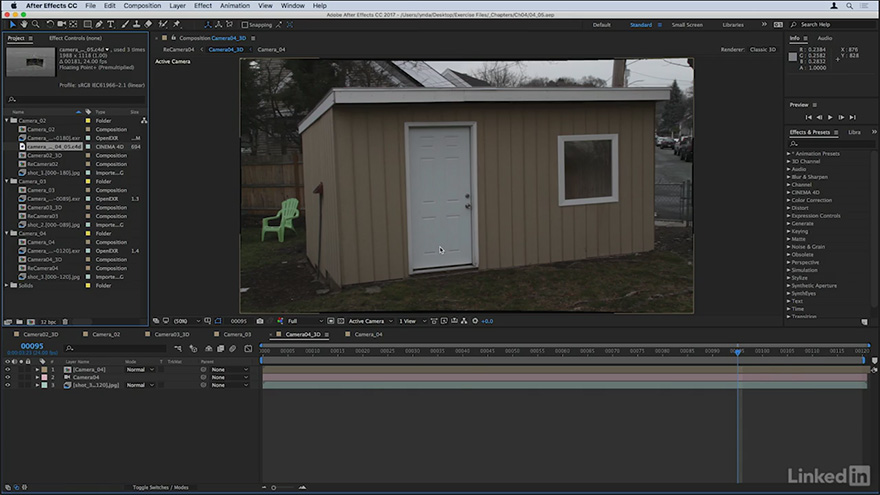
Task: Select the Puppet Pin tool
Action: 177,24
